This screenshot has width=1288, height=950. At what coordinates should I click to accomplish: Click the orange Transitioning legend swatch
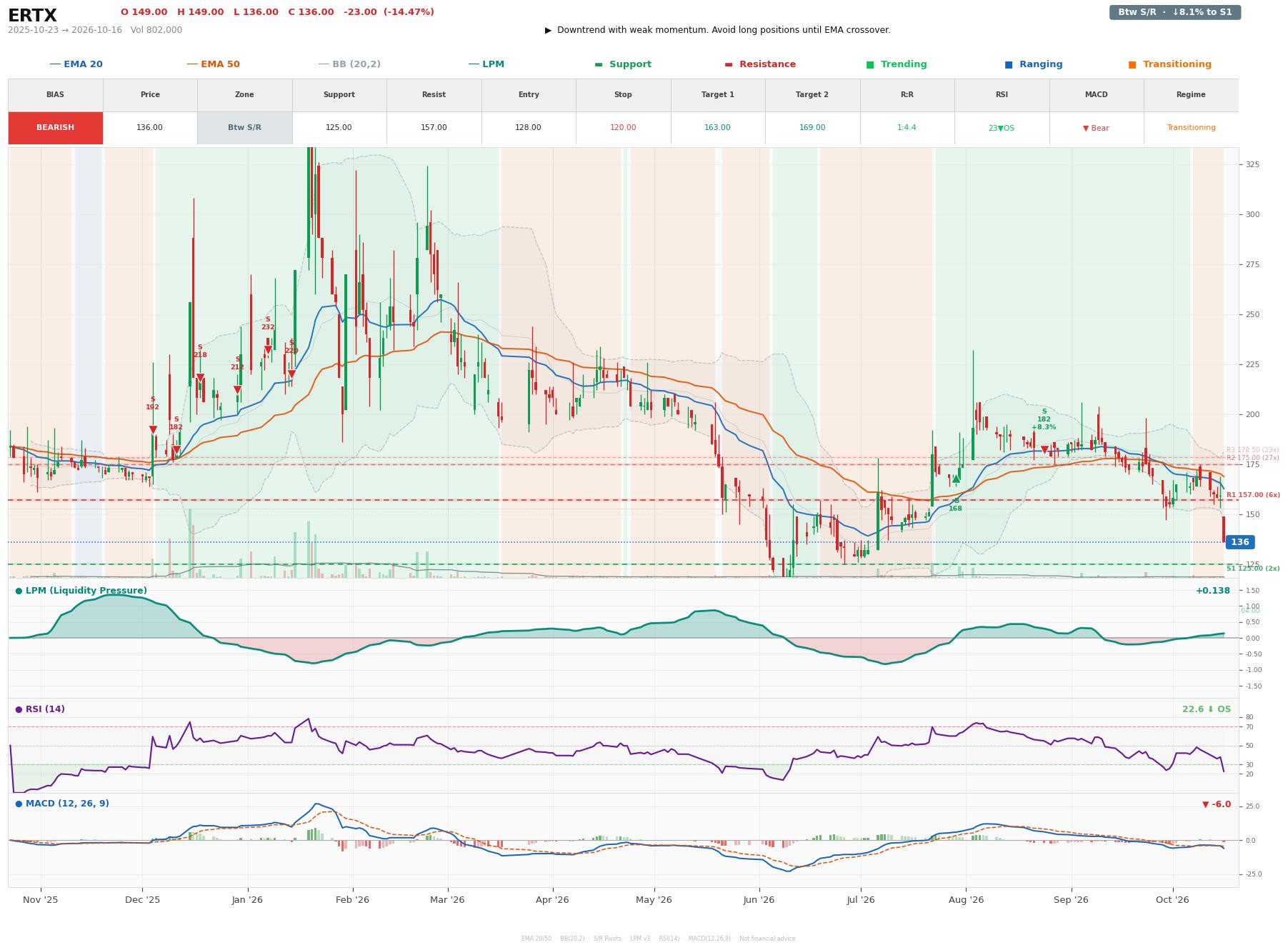tap(1132, 64)
